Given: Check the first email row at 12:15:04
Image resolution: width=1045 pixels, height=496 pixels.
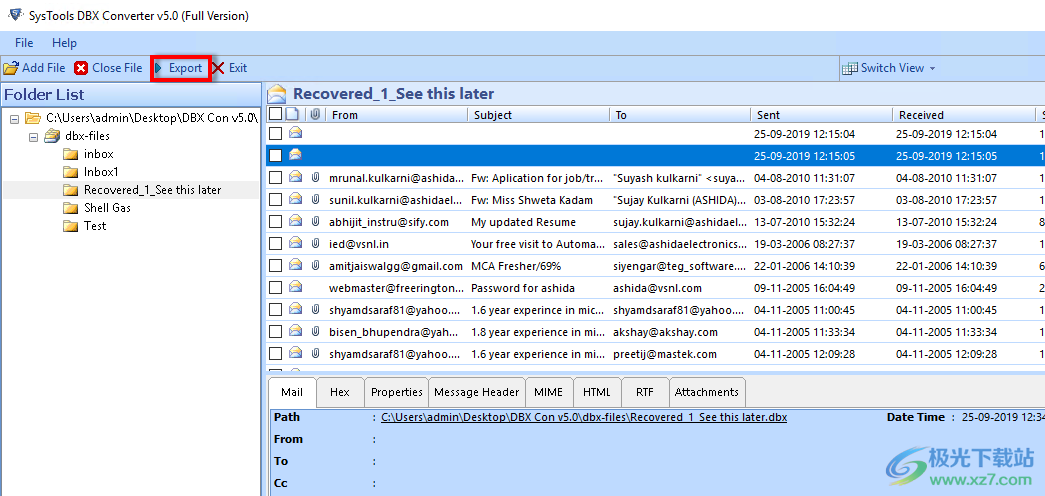Looking at the screenshot, I should 275,134.
